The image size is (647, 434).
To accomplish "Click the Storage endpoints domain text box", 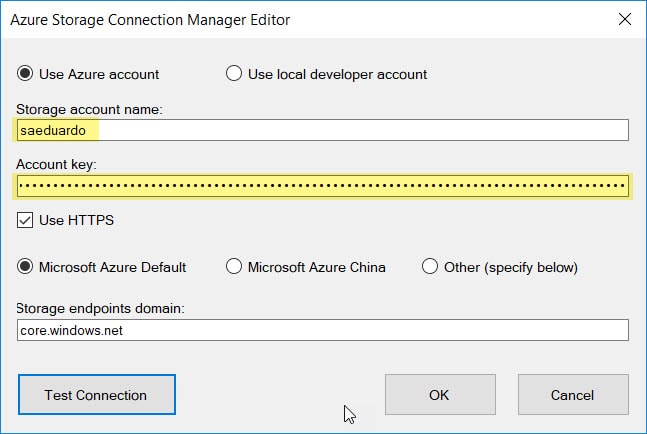I will point(322,330).
